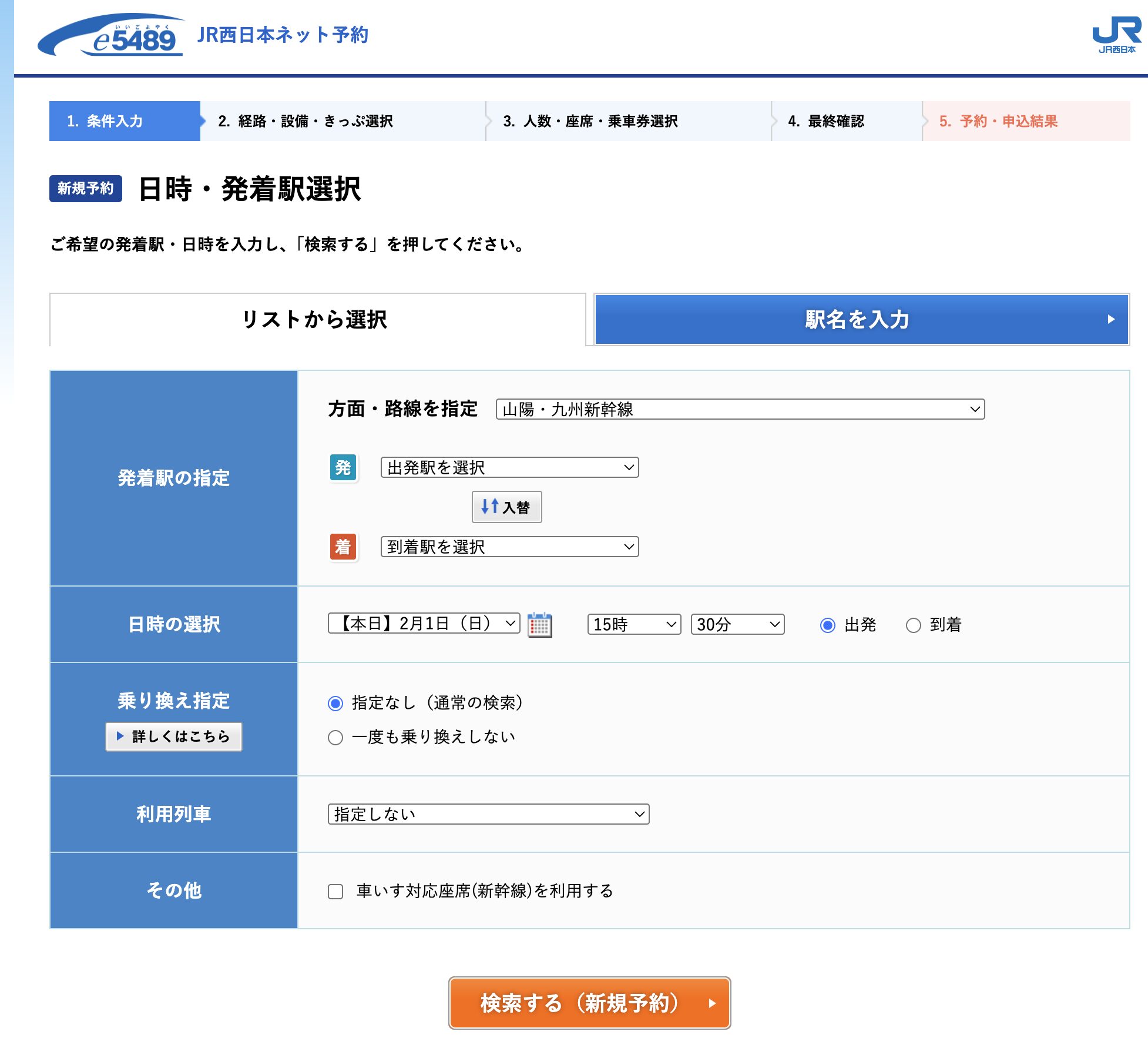Click the arrow on 駅名を入力 tab
1148x1038 pixels.
(1110, 320)
